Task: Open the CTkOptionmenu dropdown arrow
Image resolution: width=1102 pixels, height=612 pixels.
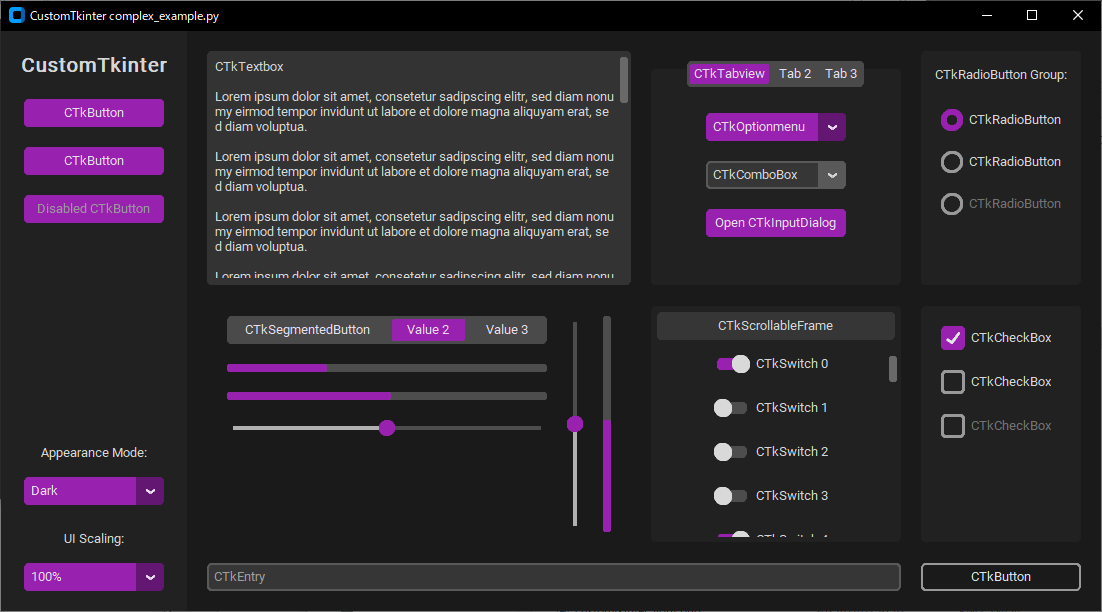Action: tap(832, 127)
